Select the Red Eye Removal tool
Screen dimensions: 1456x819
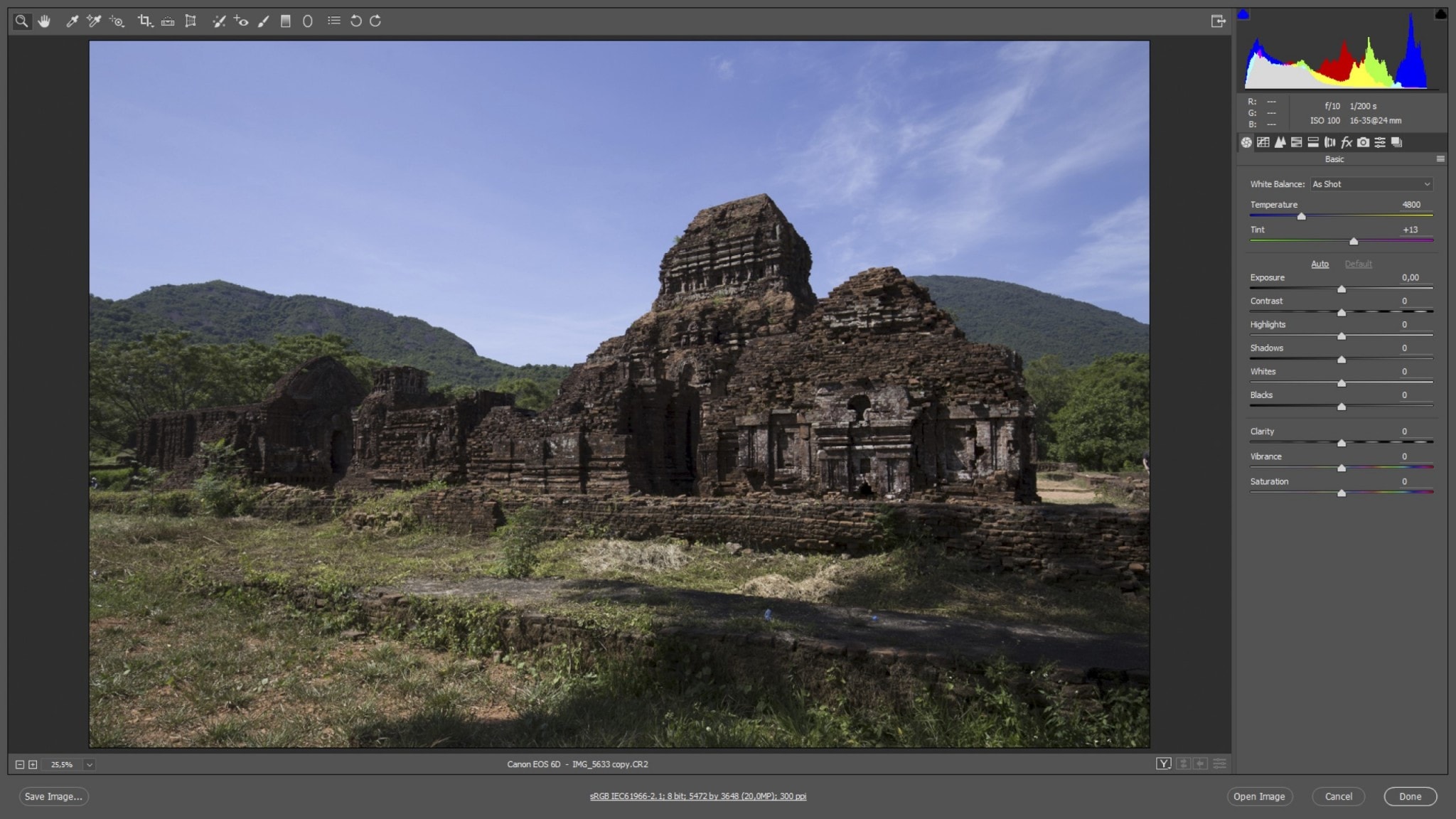pyautogui.click(x=240, y=21)
